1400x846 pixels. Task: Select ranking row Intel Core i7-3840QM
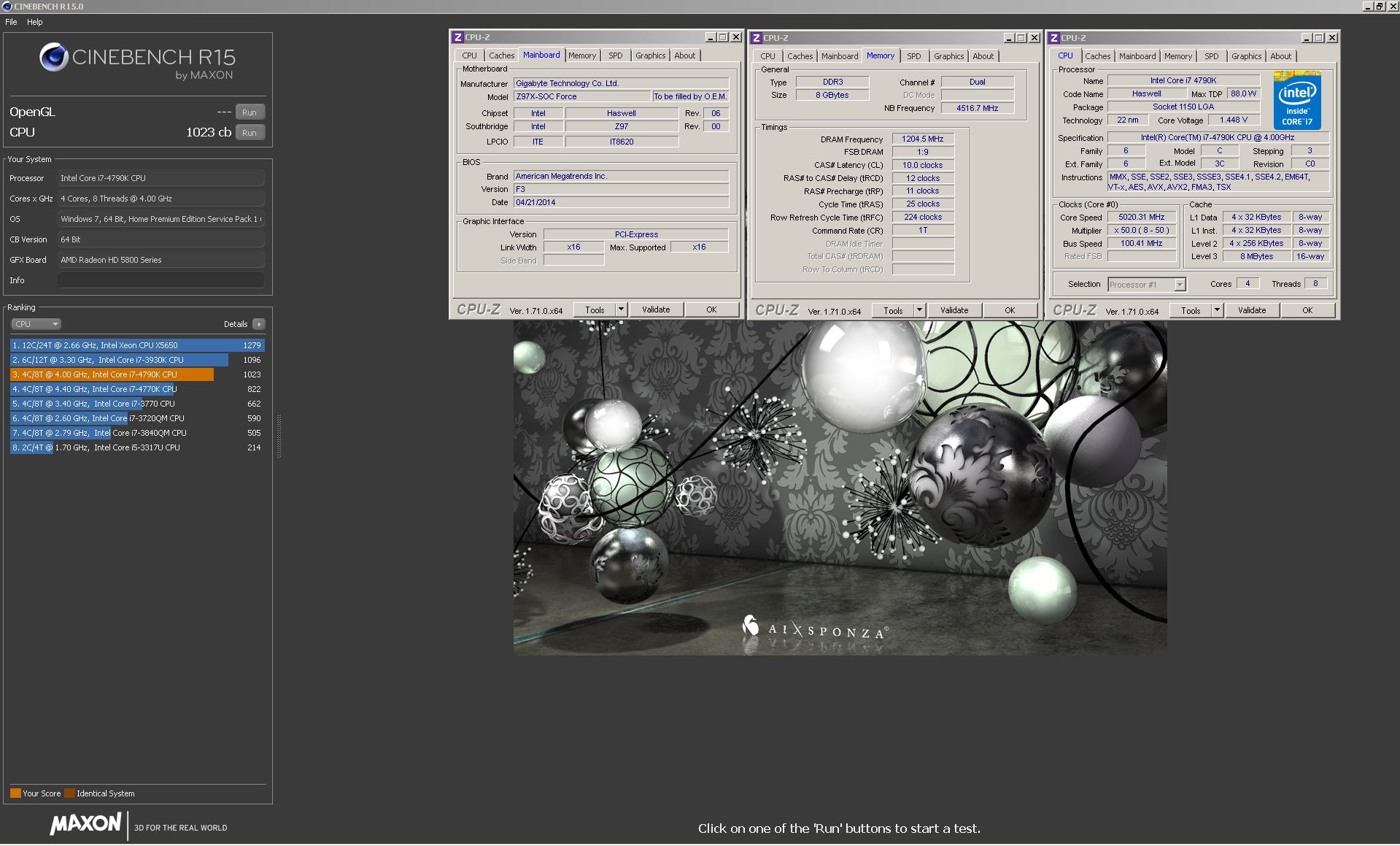coord(137,433)
